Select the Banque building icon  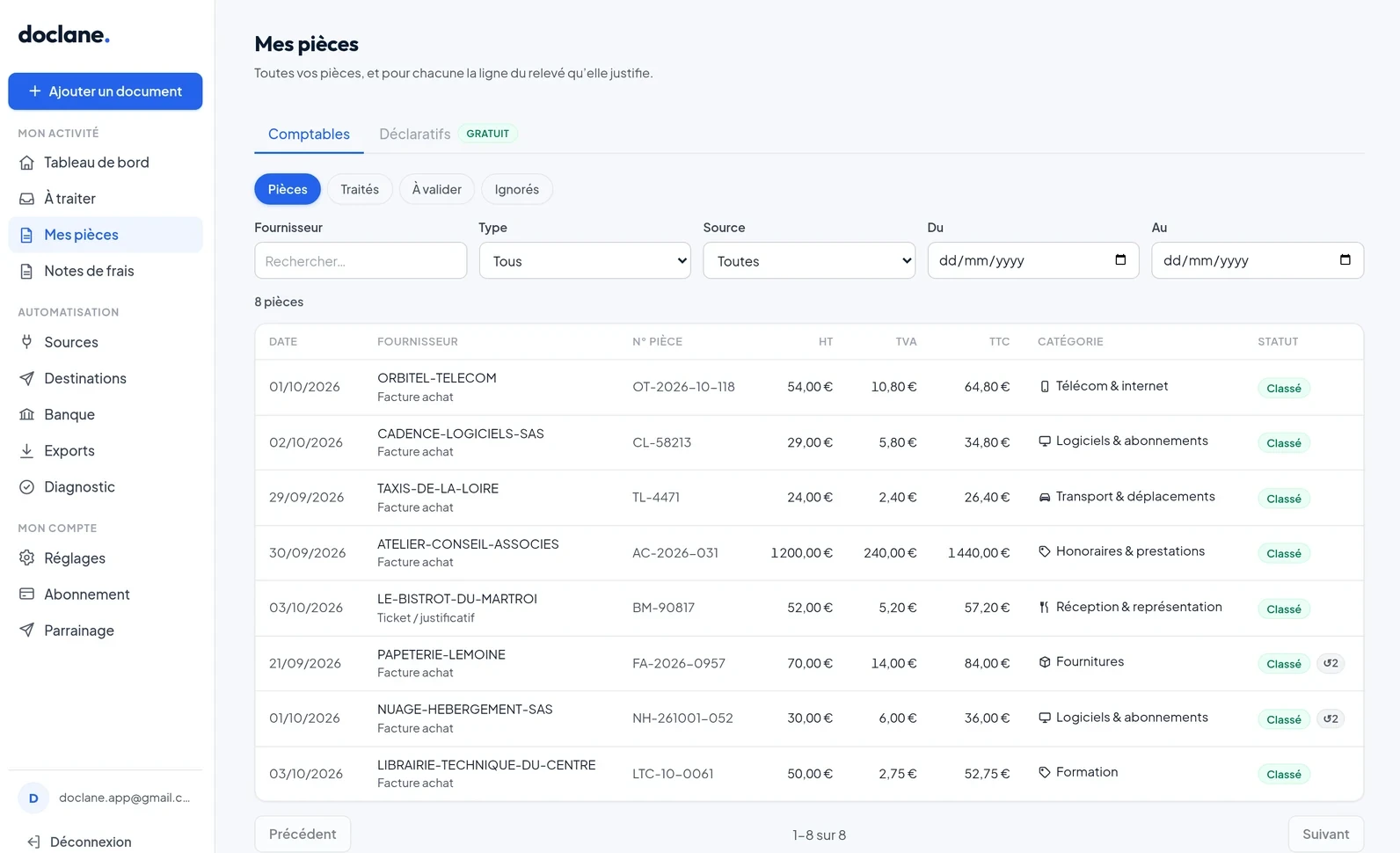[x=27, y=414]
